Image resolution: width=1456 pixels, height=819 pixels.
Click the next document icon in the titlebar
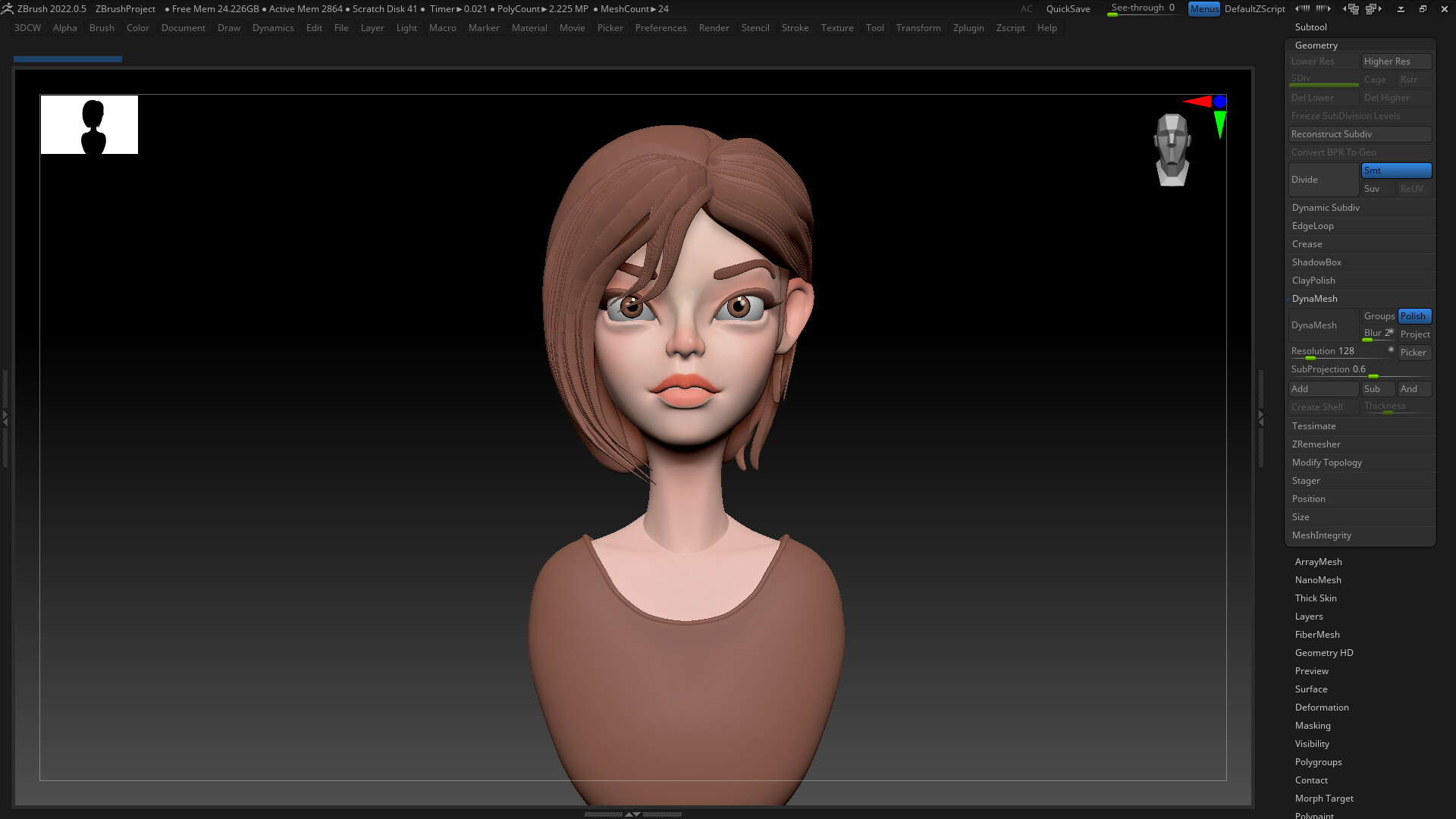(x=1374, y=8)
